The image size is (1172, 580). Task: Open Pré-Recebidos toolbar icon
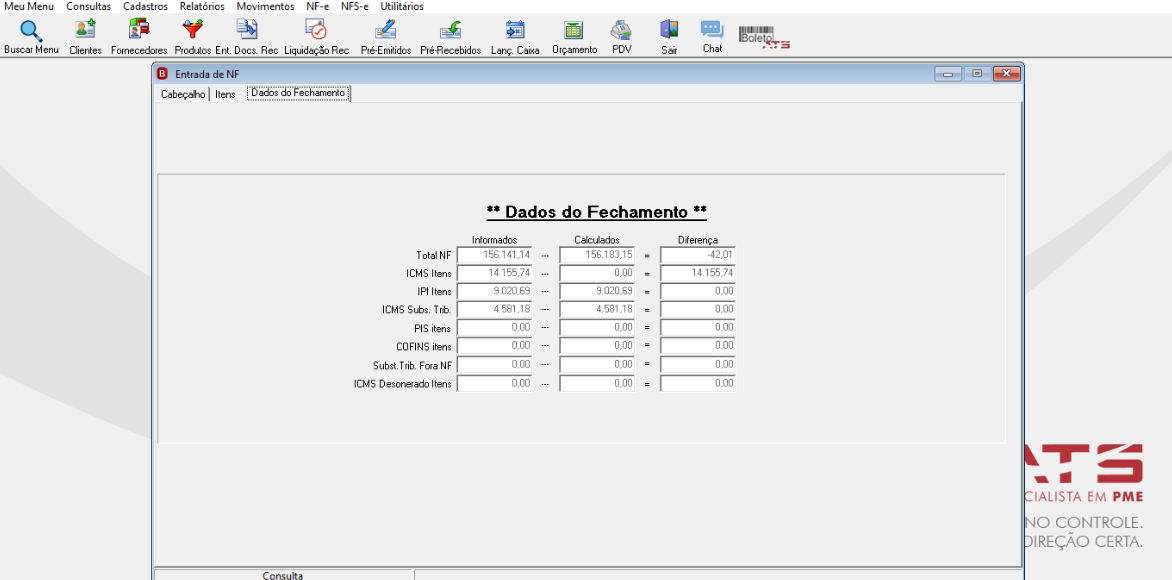tap(450, 37)
